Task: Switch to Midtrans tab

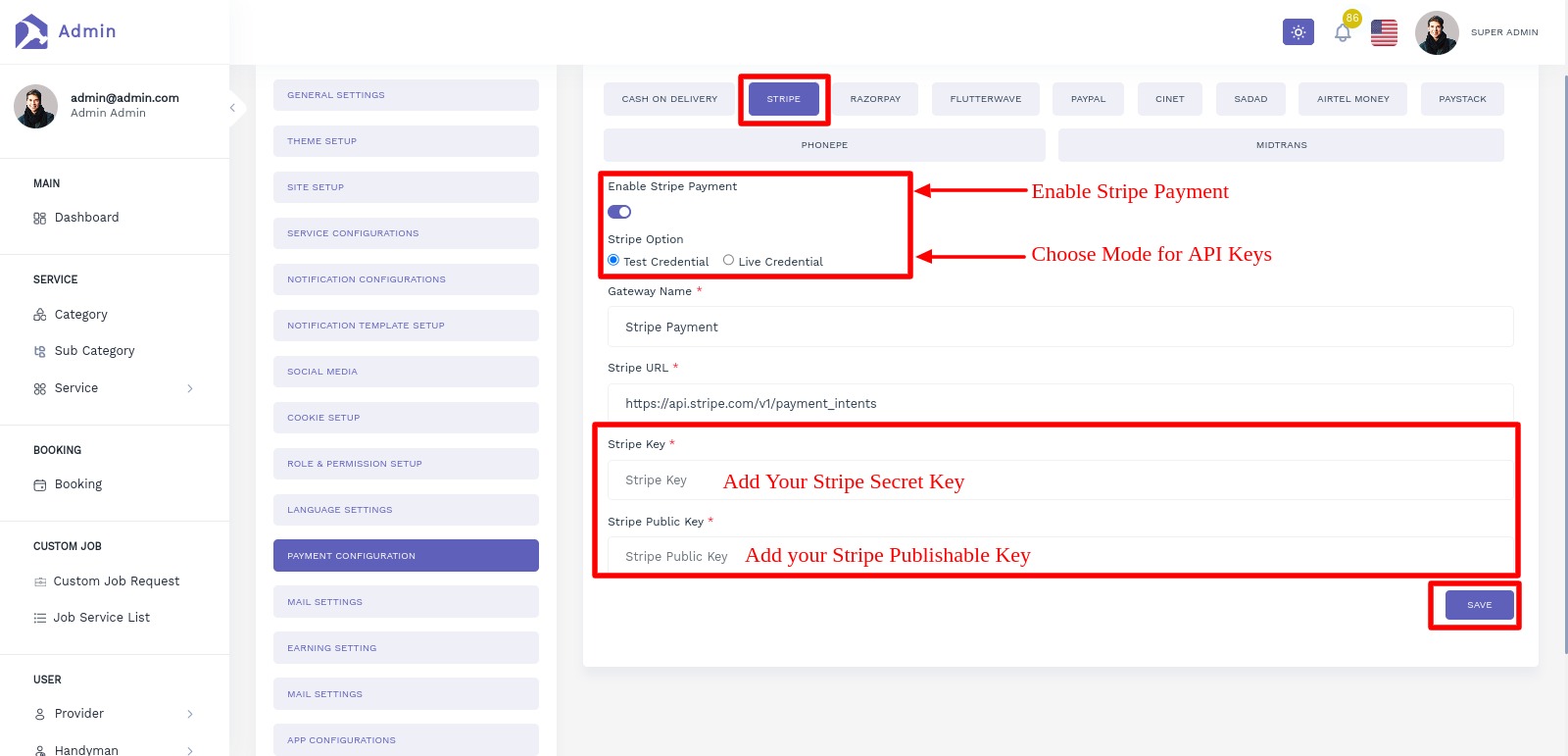Action: (x=1282, y=145)
